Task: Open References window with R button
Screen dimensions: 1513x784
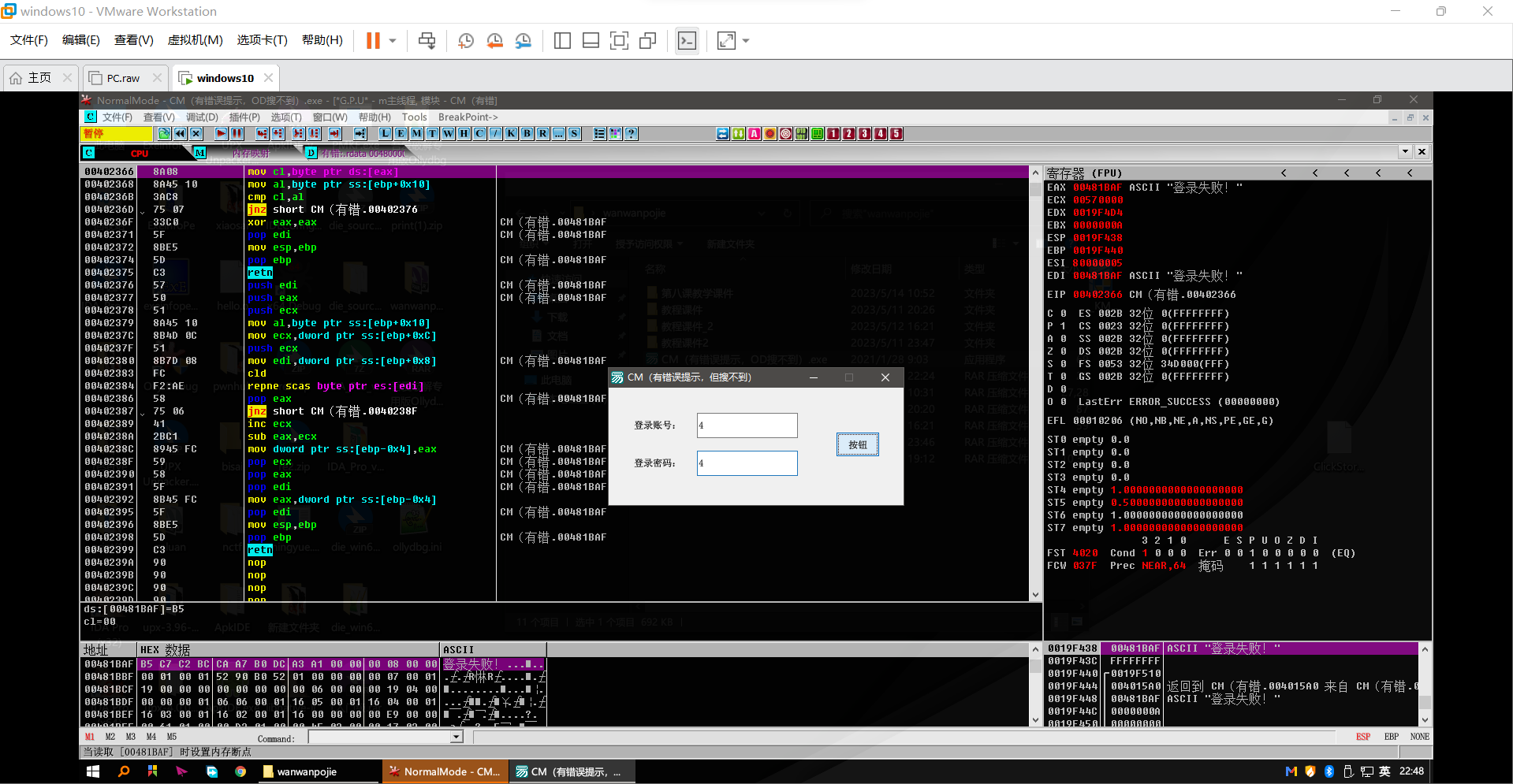Action: click(x=543, y=134)
